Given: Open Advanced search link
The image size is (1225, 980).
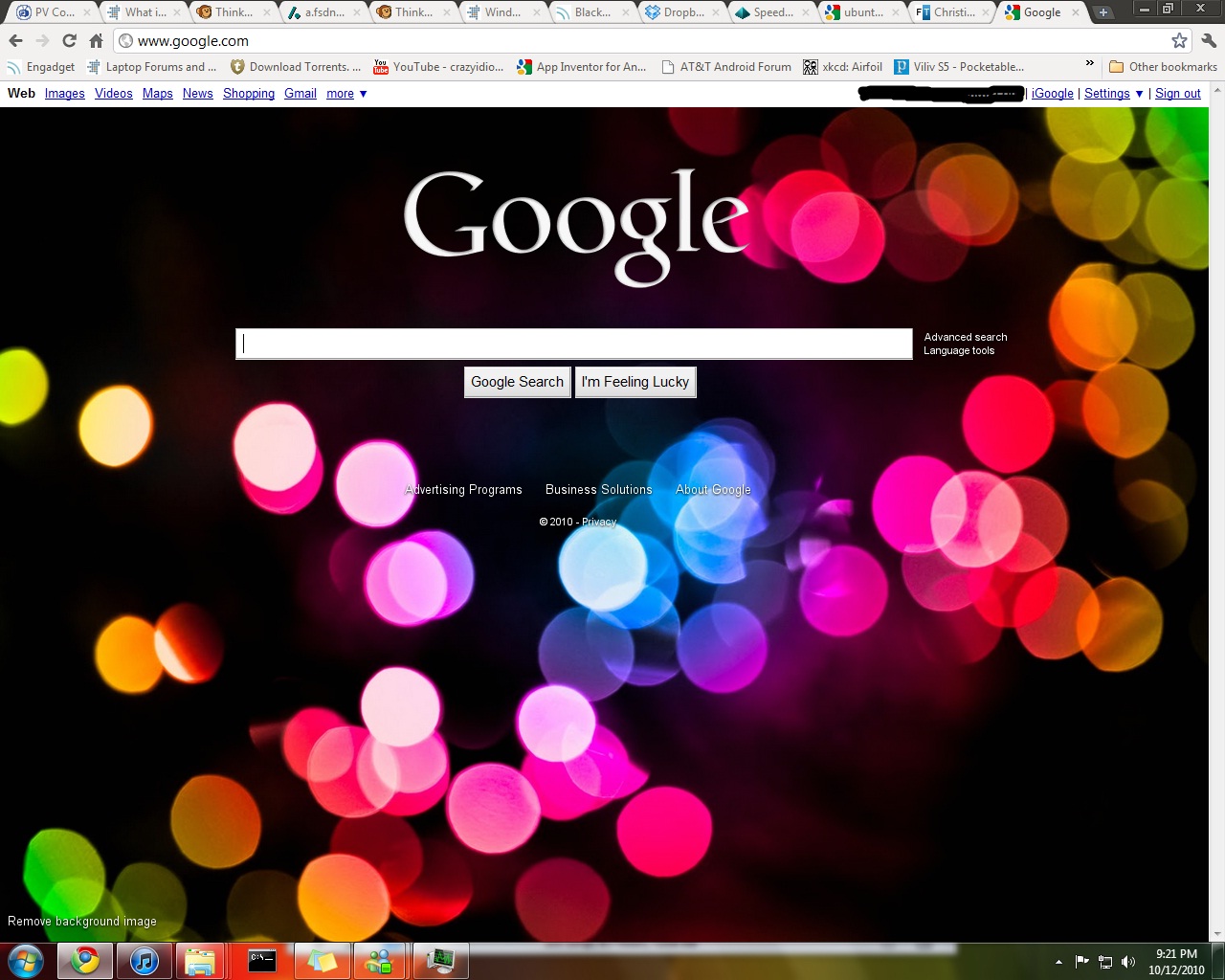Looking at the screenshot, I should tap(966, 337).
